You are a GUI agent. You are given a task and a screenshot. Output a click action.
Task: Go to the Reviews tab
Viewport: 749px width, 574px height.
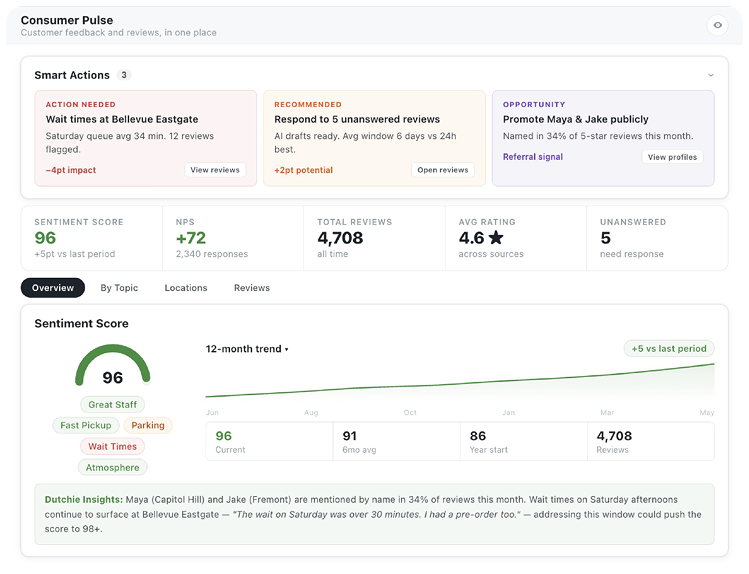coord(252,288)
